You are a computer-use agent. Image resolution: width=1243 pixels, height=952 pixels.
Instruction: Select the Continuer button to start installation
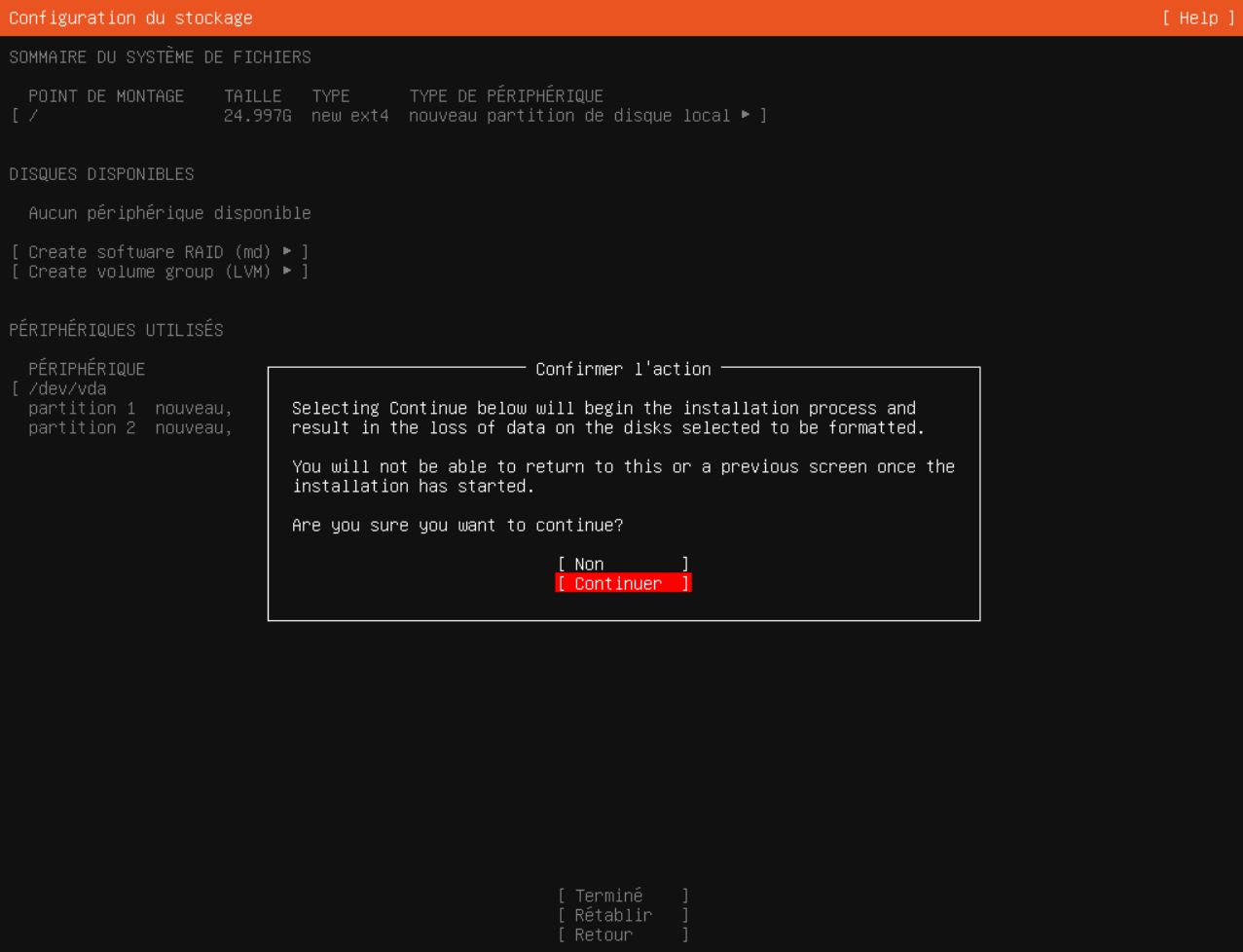[x=623, y=582]
